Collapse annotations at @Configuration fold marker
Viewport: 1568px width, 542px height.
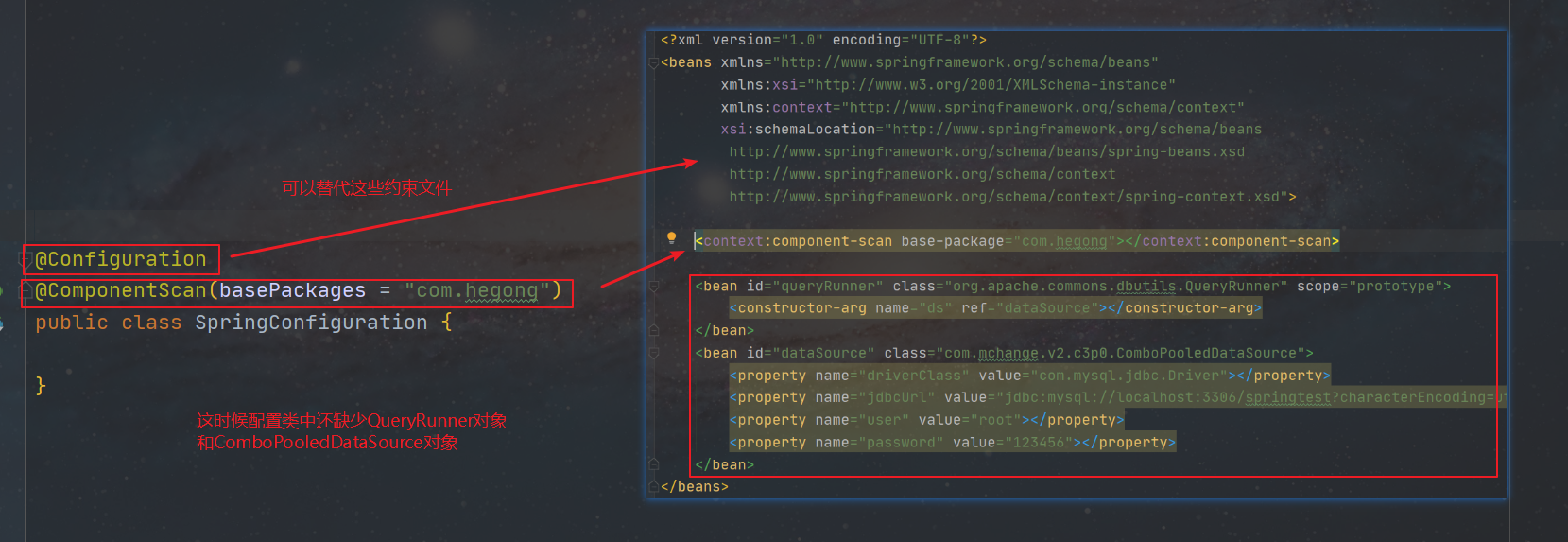26,259
